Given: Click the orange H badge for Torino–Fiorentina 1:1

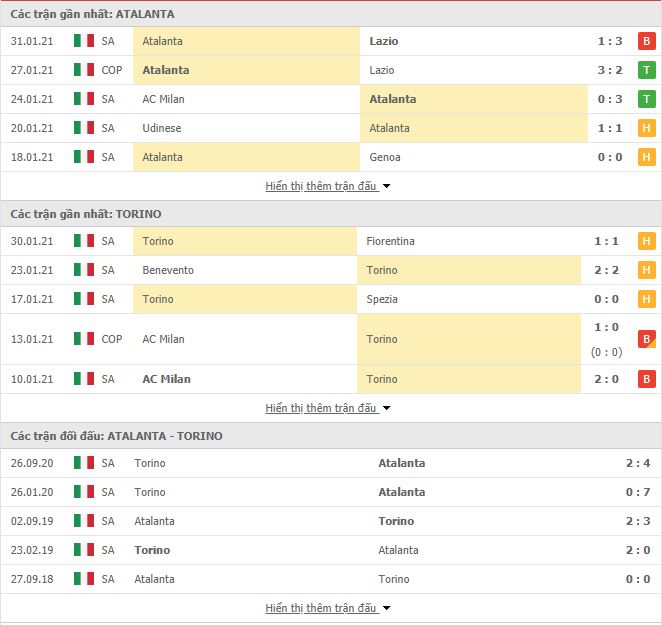Looking at the screenshot, I should point(646,241).
